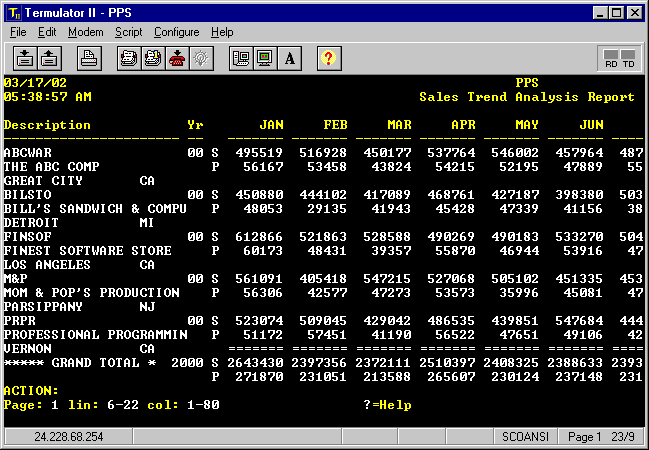Click the Description column header
The height and width of the screenshot is (450, 649).
coord(47,125)
